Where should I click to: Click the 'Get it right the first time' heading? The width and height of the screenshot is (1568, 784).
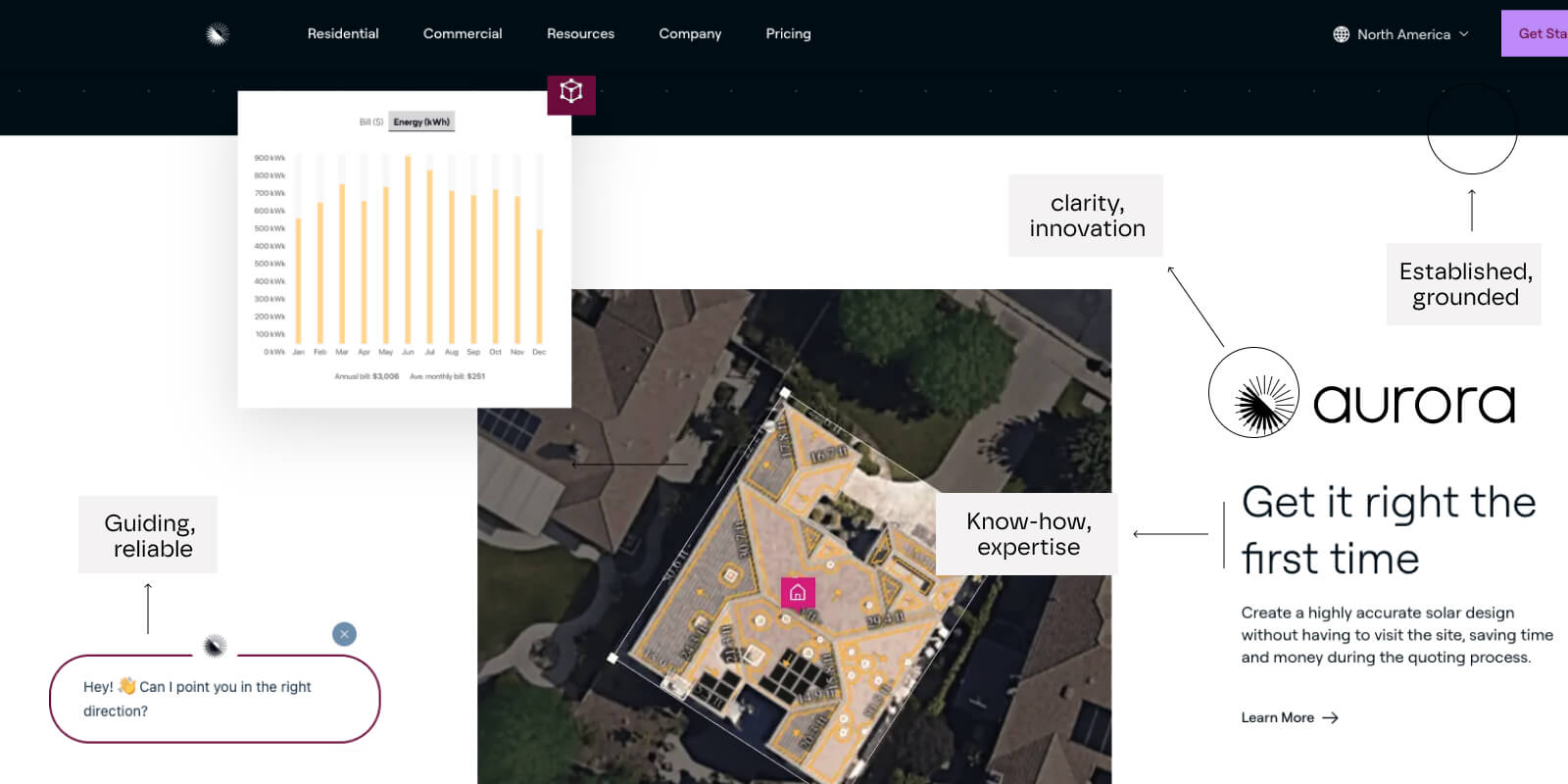click(x=1389, y=530)
